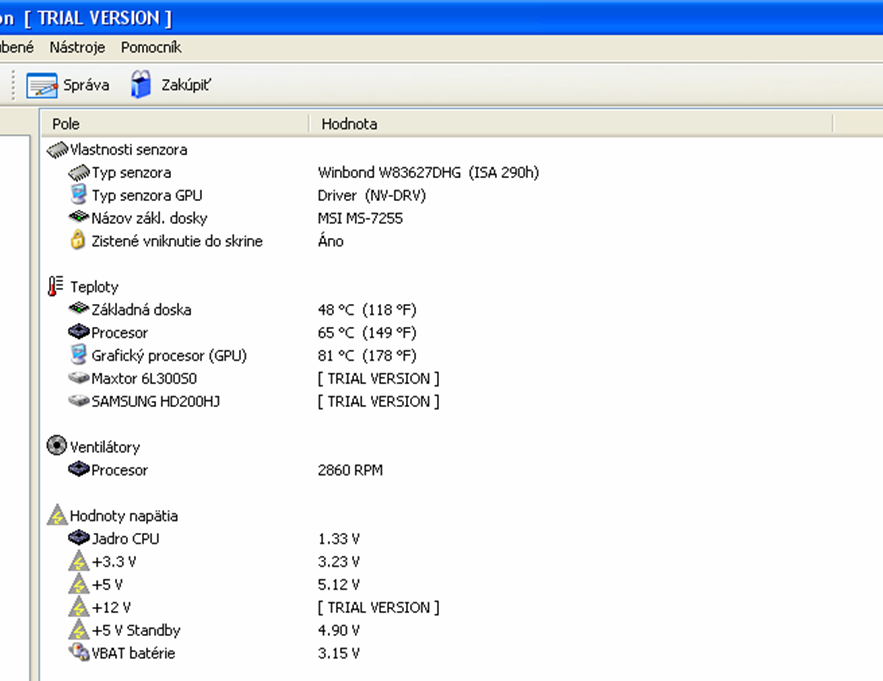Screen dimensions: 883x681
Task: Sort by the Pole column header
Action: pyautogui.click(x=66, y=124)
